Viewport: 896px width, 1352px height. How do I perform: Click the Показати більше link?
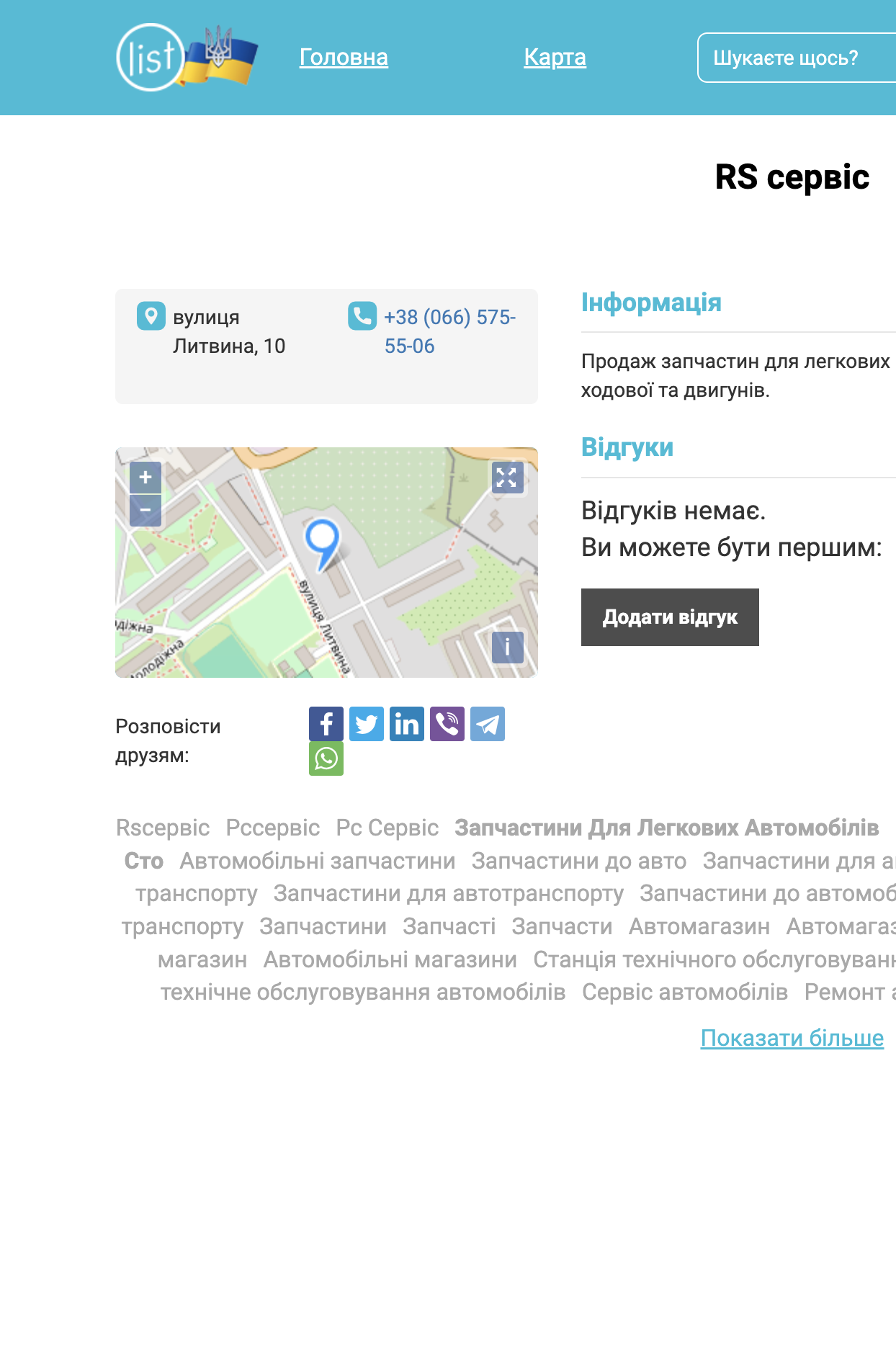click(792, 1038)
